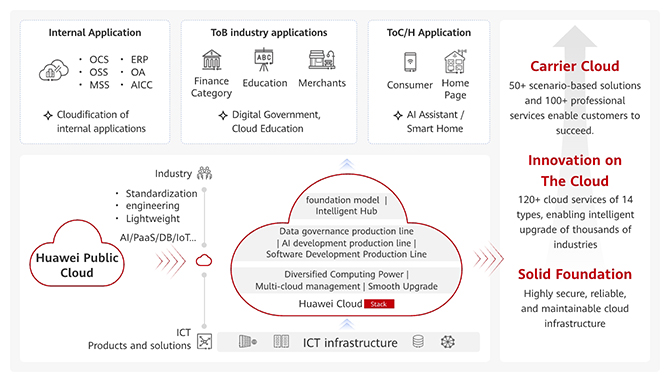This screenshot has width=670, height=382.
Task: Click the Finance Category bank icon
Action: click(x=212, y=60)
